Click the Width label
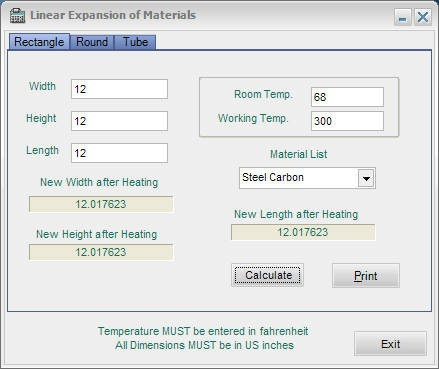439x369 pixels. tap(42, 86)
